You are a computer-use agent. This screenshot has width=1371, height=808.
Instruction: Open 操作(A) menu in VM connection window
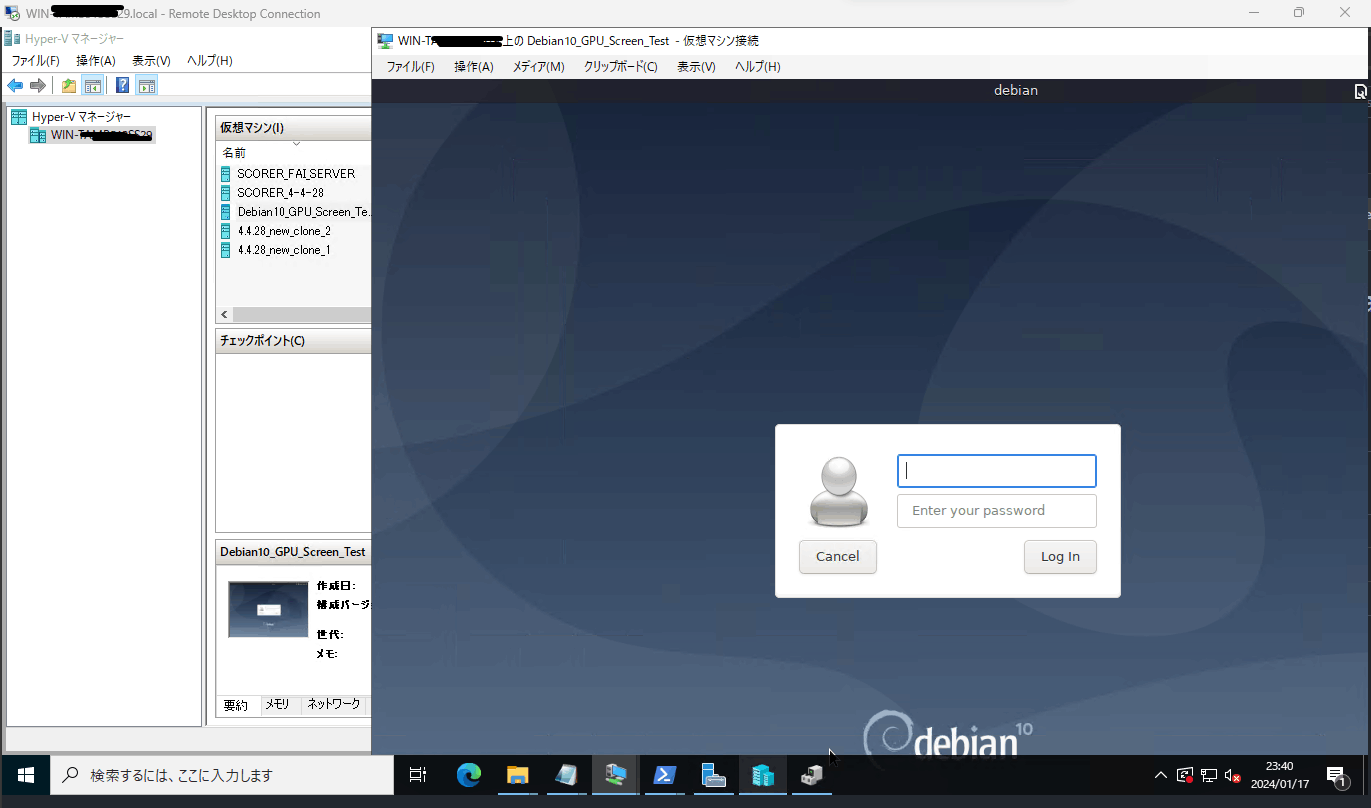coord(474,67)
